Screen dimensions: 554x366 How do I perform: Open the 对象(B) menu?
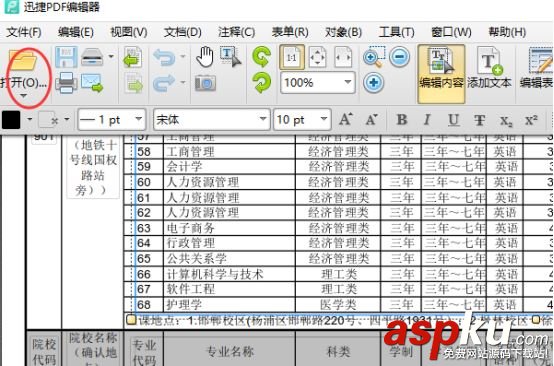[343, 33]
